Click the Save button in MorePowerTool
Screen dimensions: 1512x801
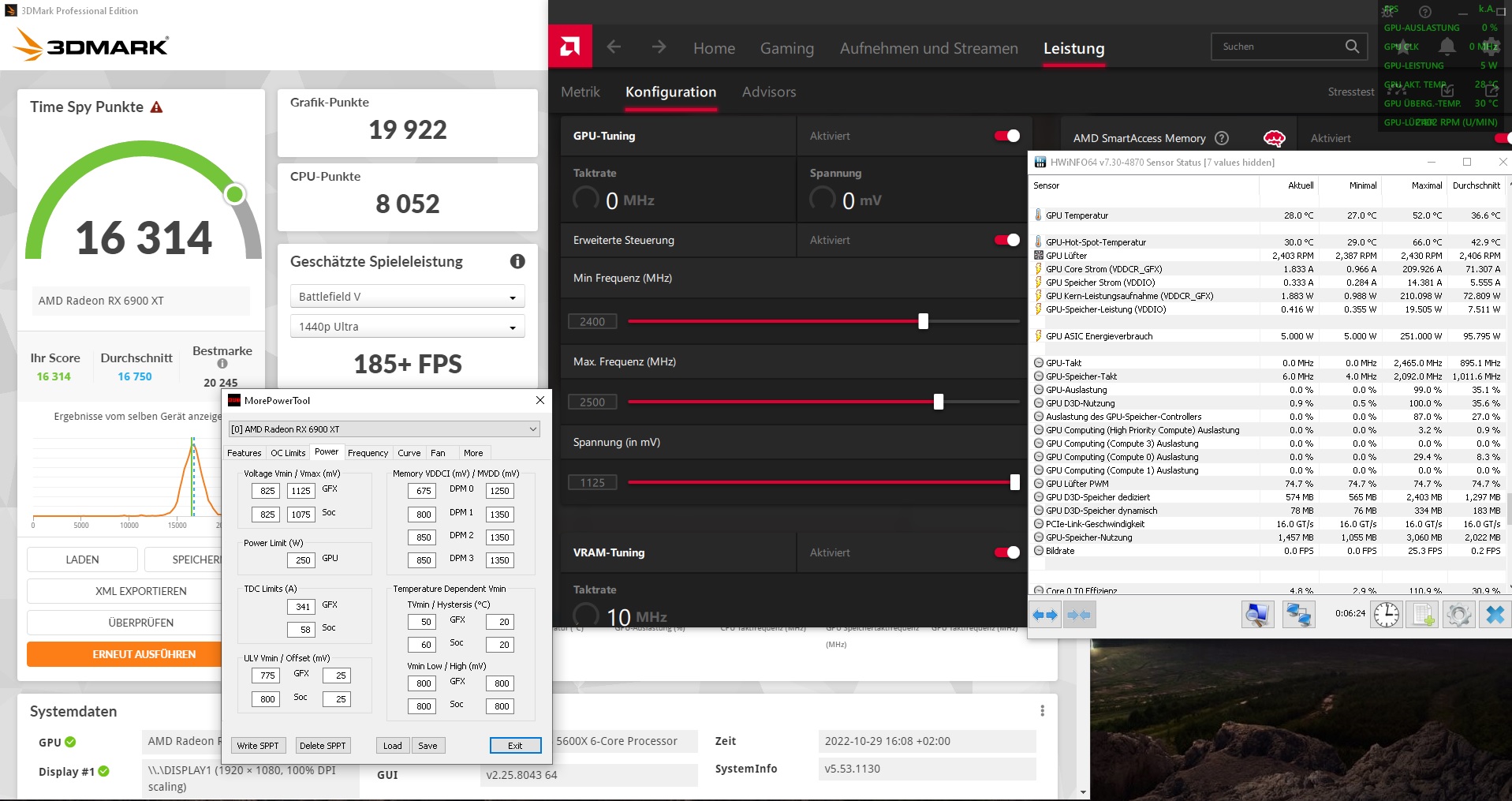coord(427,746)
